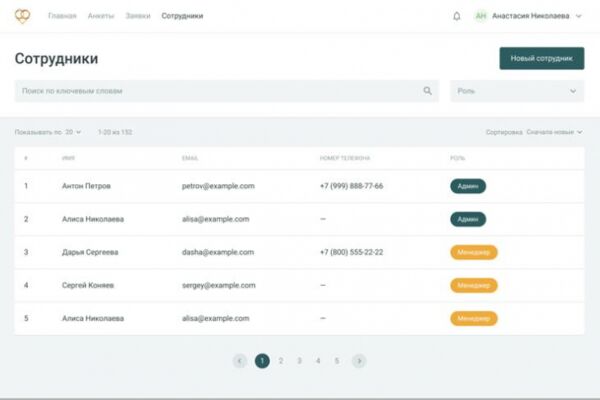Click the Имя column header
The image size is (600, 400).
(68, 158)
